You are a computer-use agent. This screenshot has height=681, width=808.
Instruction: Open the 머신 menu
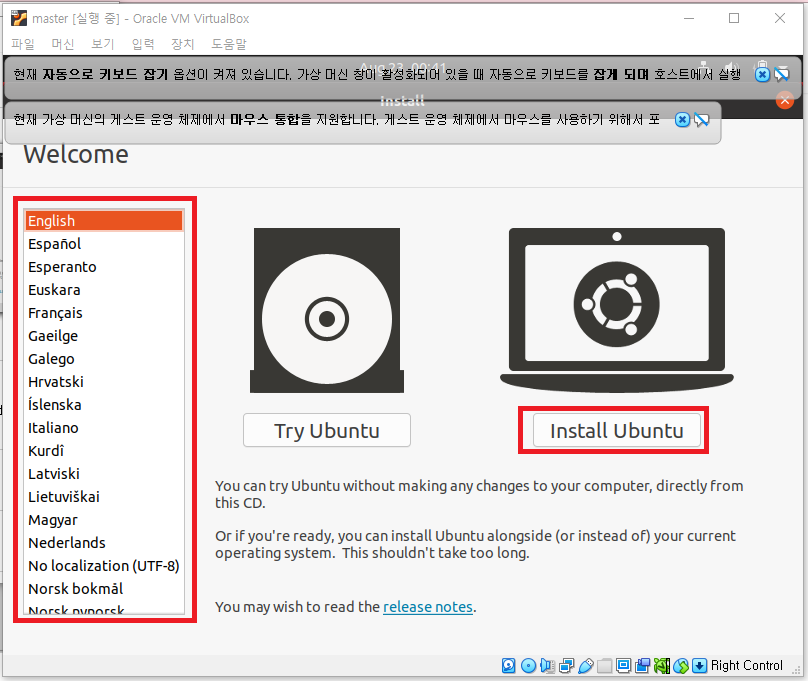(x=63, y=44)
